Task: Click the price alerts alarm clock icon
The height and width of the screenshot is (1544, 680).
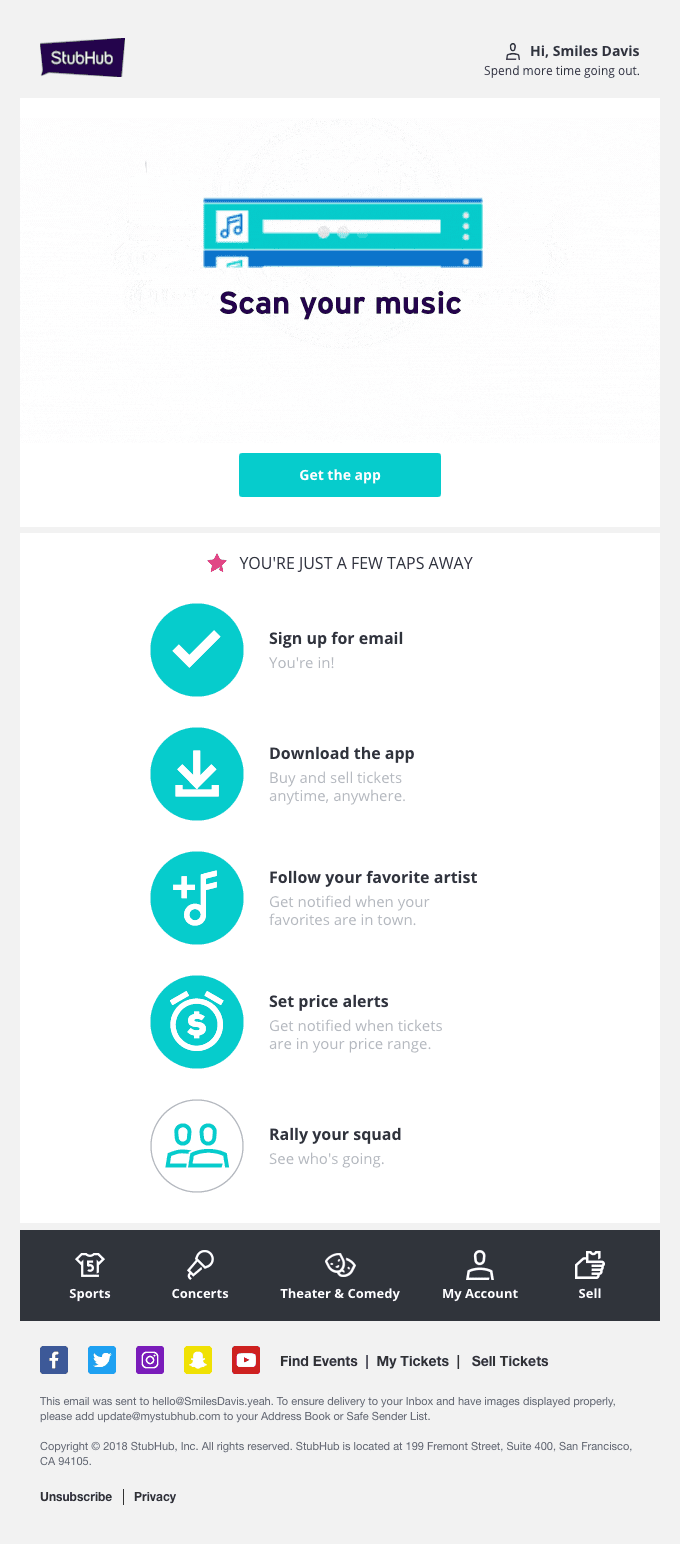Action: (197, 1022)
